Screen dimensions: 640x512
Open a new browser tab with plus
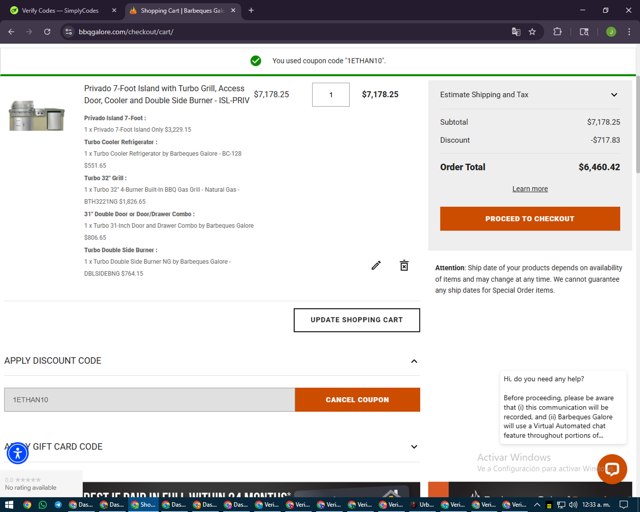tap(251, 11)
